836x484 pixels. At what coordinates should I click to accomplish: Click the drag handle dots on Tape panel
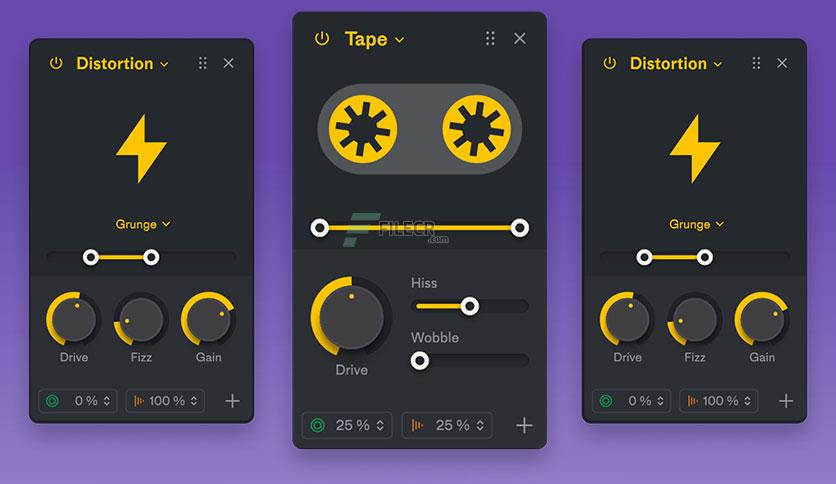(490, 38)
